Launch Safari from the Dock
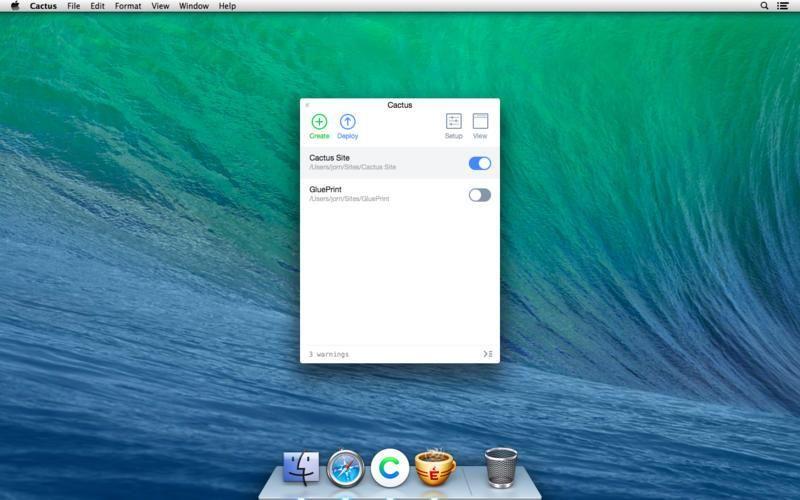The image size is (800, 500). point(346,468)
